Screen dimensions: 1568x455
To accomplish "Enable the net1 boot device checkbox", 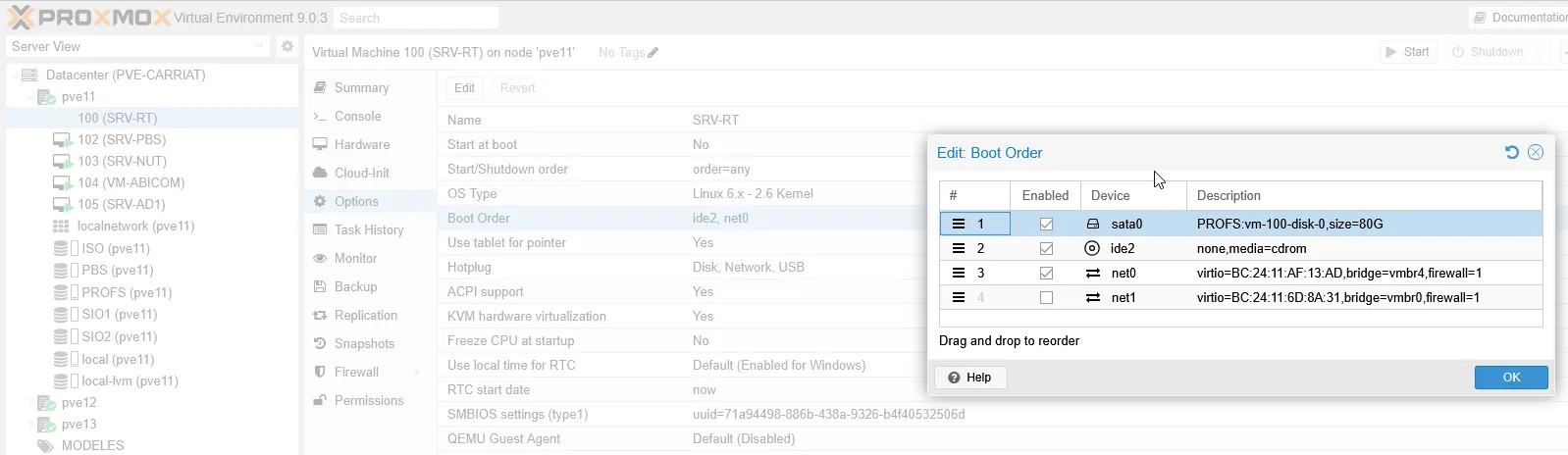I will [1046, 297].
